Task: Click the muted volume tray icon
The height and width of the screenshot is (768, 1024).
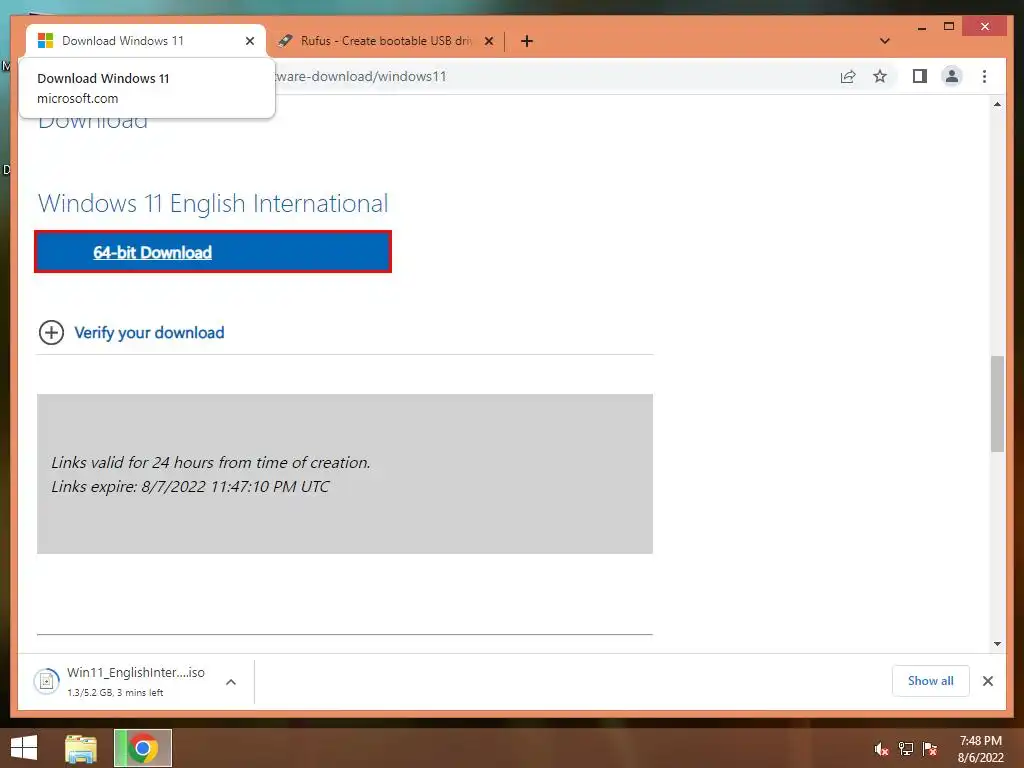Action: pos(881,749)
